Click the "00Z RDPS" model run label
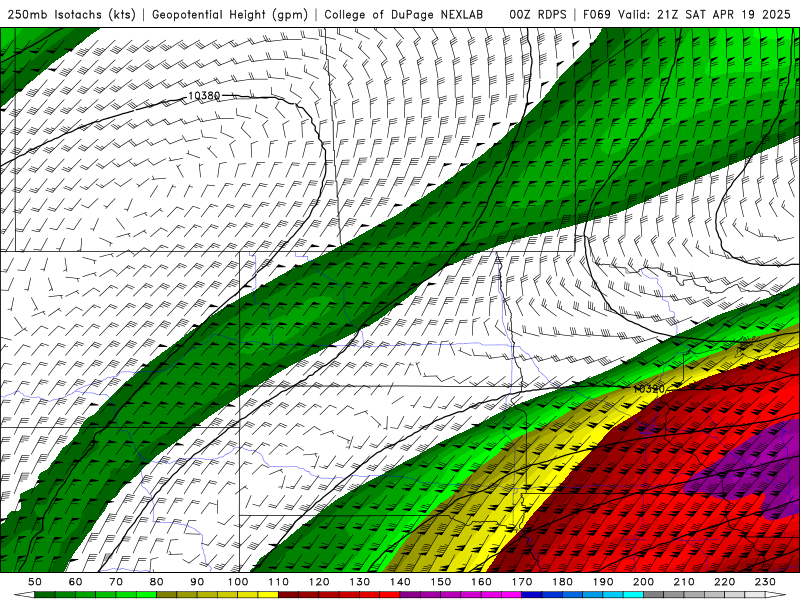The width and height of the screenshot is (800, 600). (537, 15)
